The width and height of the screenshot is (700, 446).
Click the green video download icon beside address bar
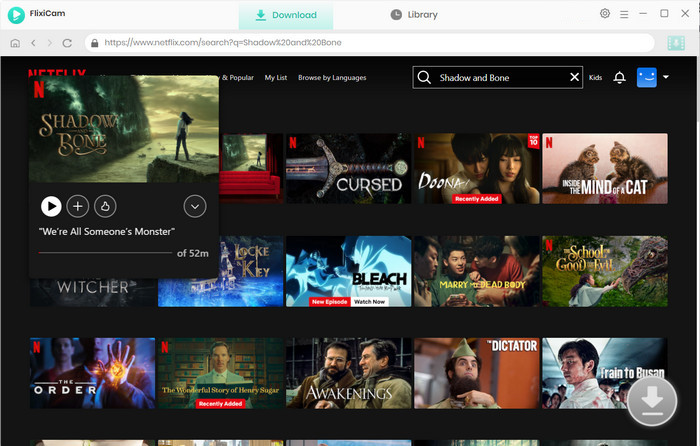tap(676, 43)
